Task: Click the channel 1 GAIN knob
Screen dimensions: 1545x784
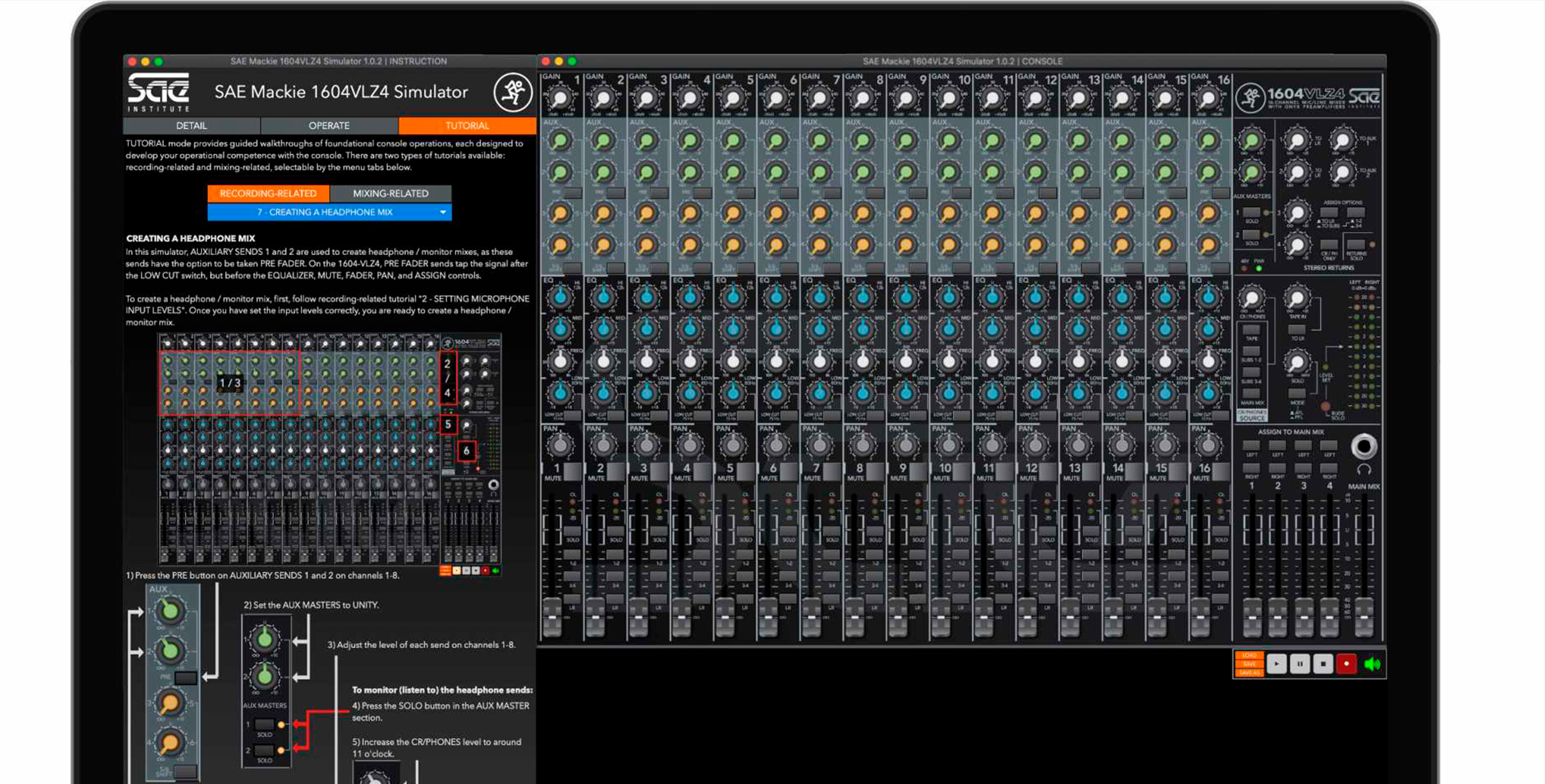Action: (560, 98)
